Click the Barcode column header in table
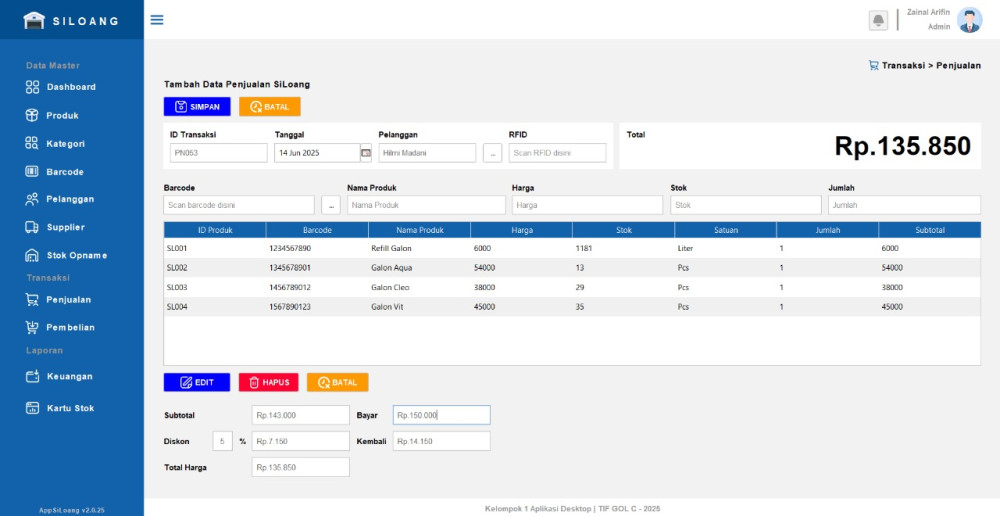The height and width of the screenshot is (516, 1000). coord(317,230)
